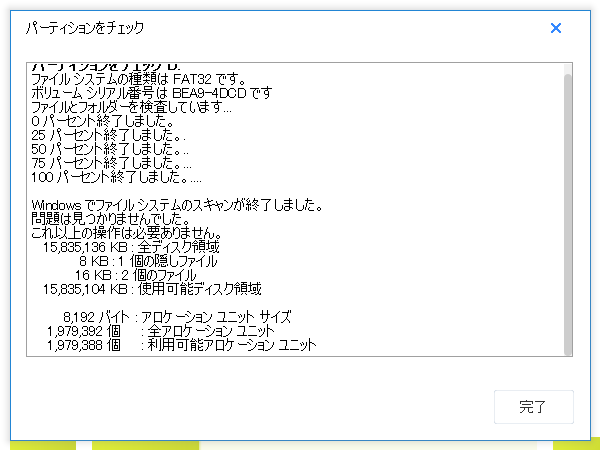Click the 15,835,104 KB 使用可能ディスク領域 line
The width and height of the screenshot is (600, 450).
(x=152, y=289)
